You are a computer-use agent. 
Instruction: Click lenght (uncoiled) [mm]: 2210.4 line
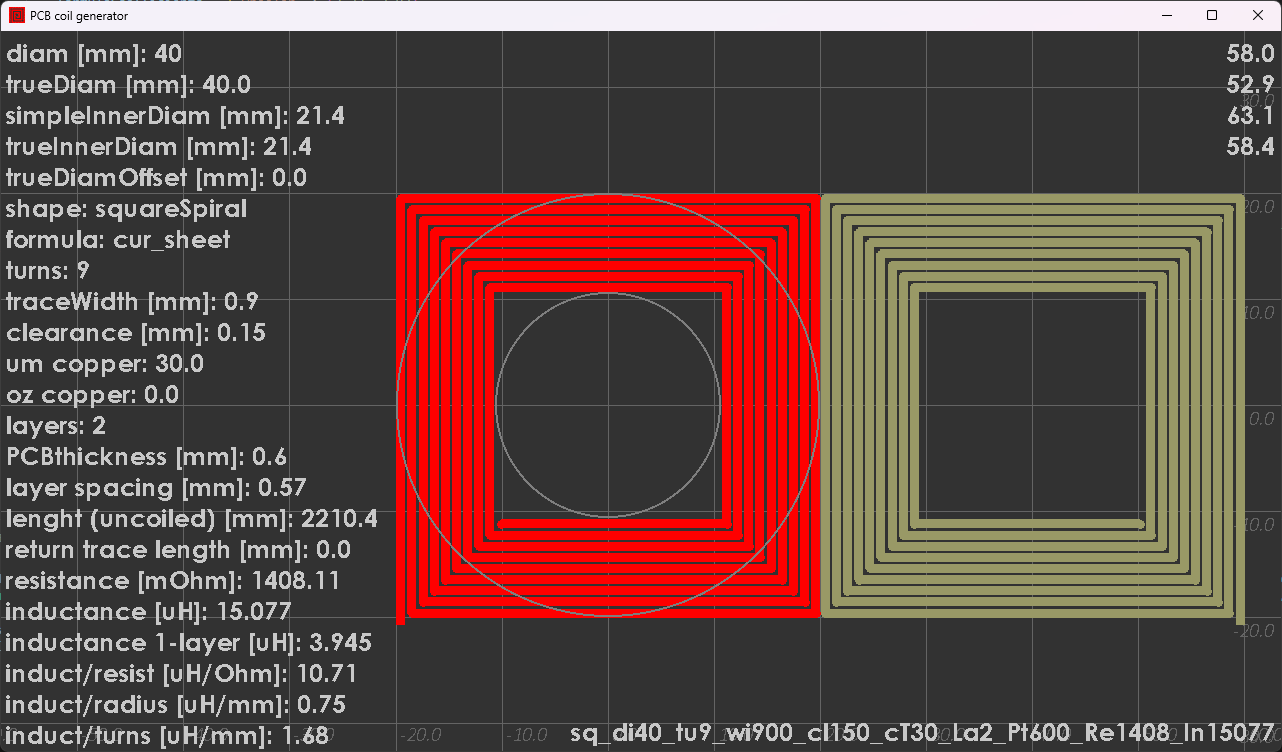coord(191,519)
